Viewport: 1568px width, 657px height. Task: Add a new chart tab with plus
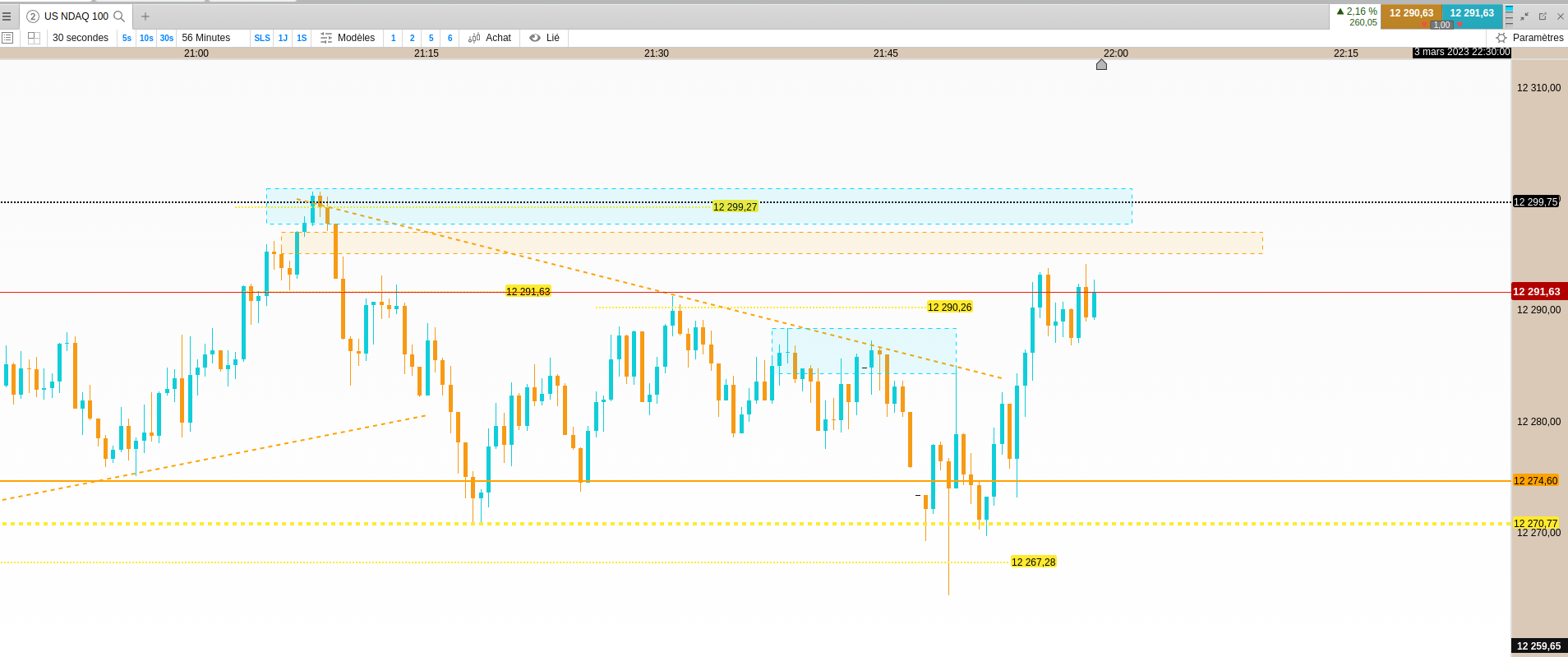coord(145,16)
